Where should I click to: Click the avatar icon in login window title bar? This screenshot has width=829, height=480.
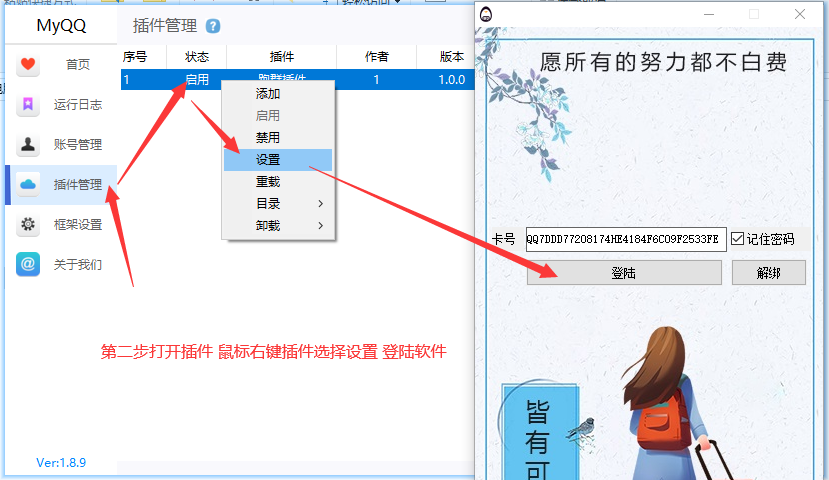tap(487, 15)
